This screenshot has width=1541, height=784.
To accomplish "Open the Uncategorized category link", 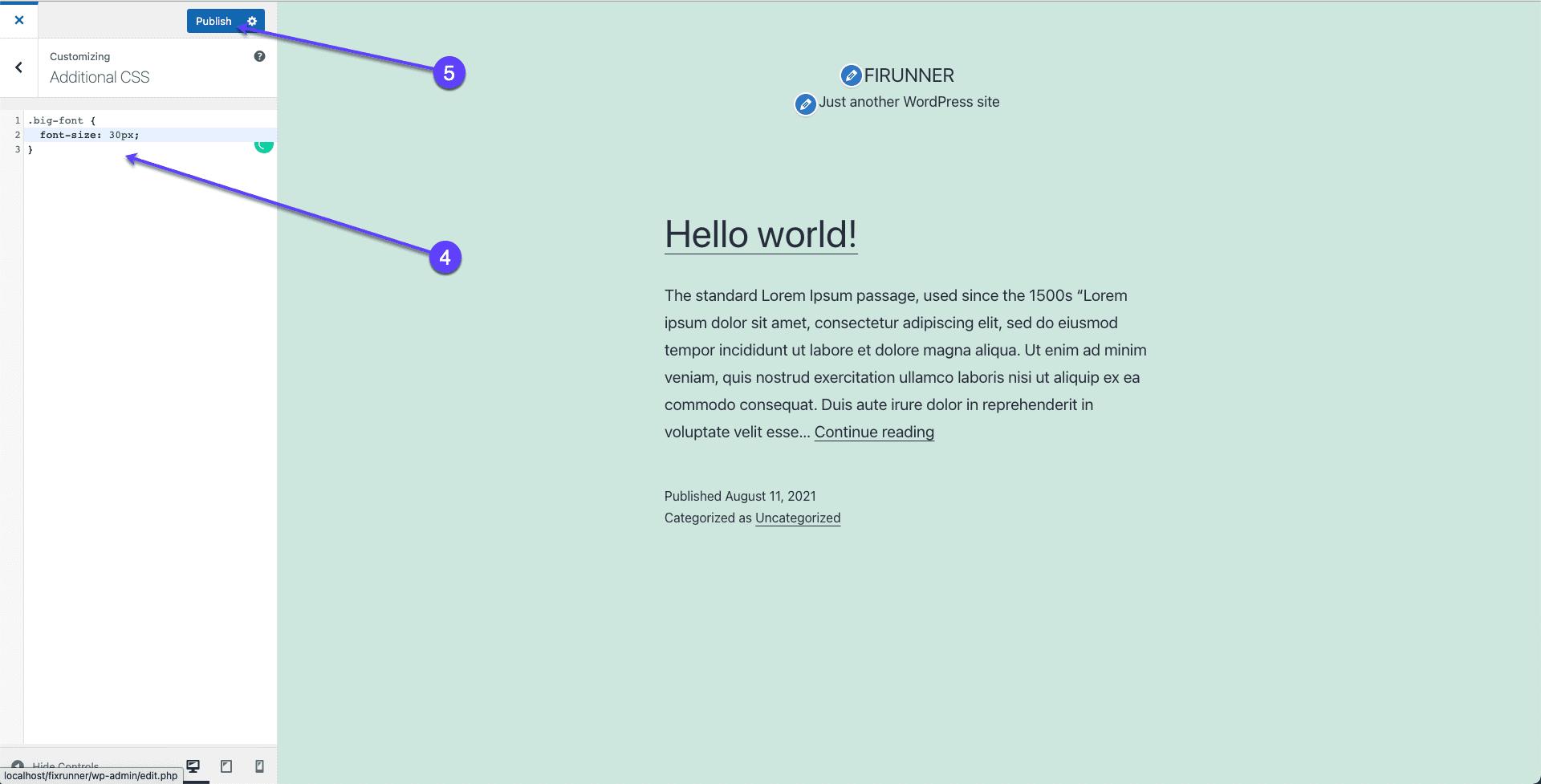I will (798, 518).
